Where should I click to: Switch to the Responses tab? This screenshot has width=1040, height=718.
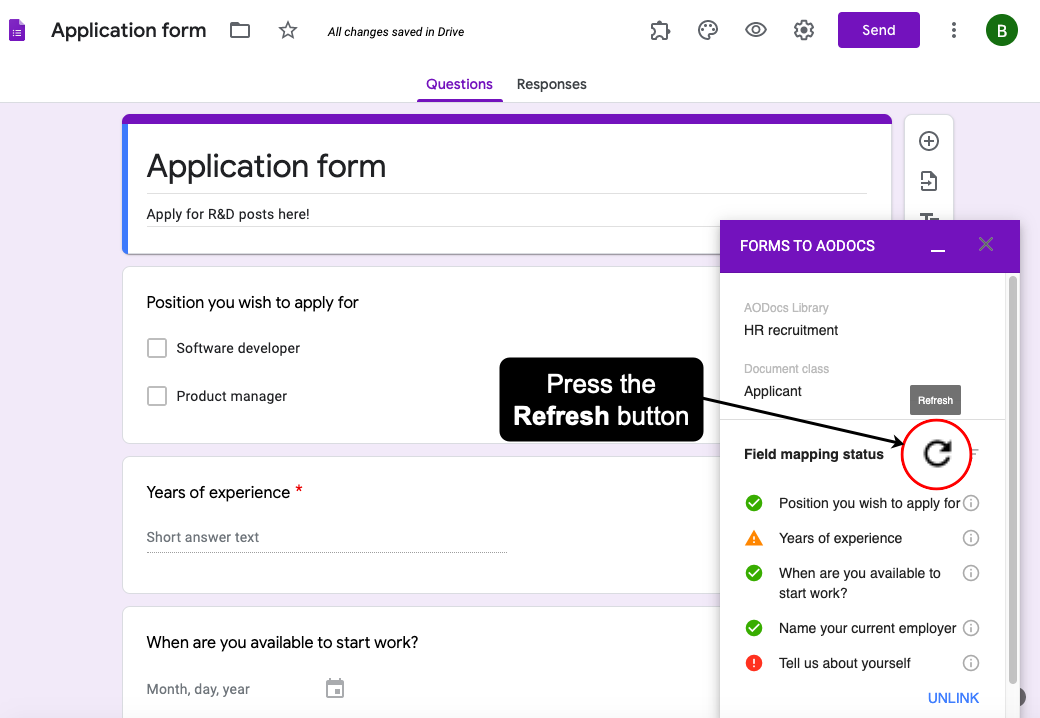coord(551,84)
